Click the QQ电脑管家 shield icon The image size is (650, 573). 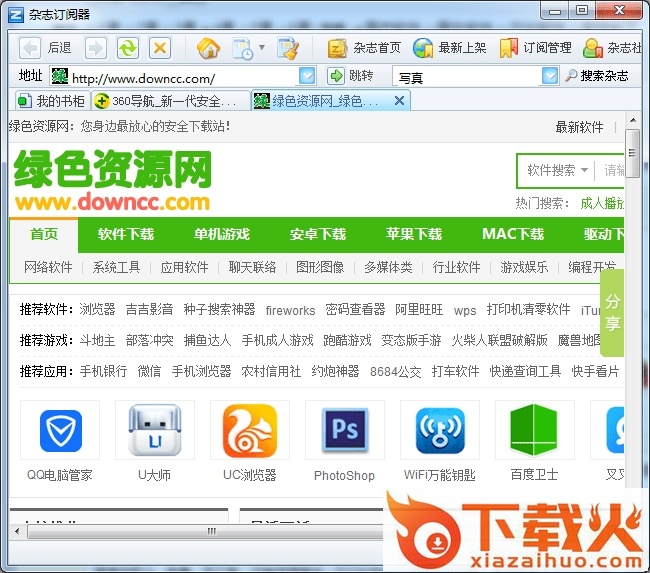(x=60, y=431)
